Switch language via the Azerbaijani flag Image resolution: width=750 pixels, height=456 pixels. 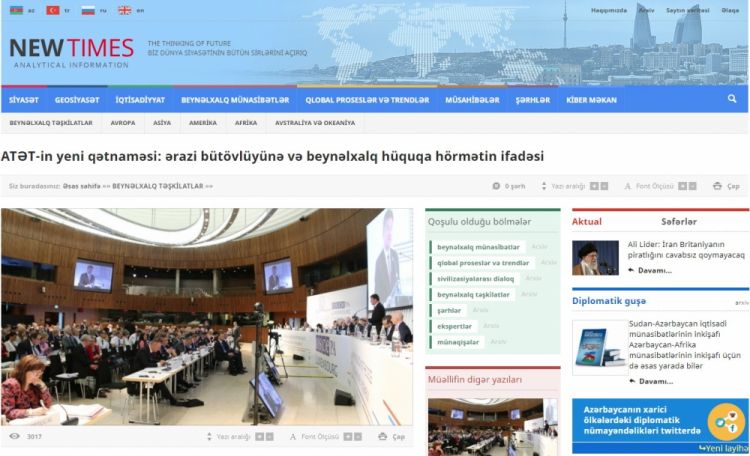pyautogui.click(x=16, y=10)
